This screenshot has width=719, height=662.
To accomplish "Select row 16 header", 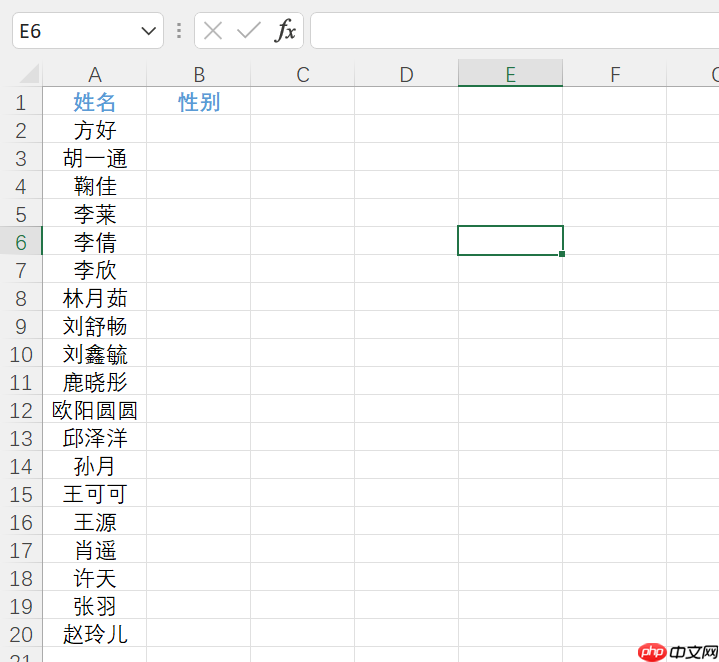I will coord(21,522).
